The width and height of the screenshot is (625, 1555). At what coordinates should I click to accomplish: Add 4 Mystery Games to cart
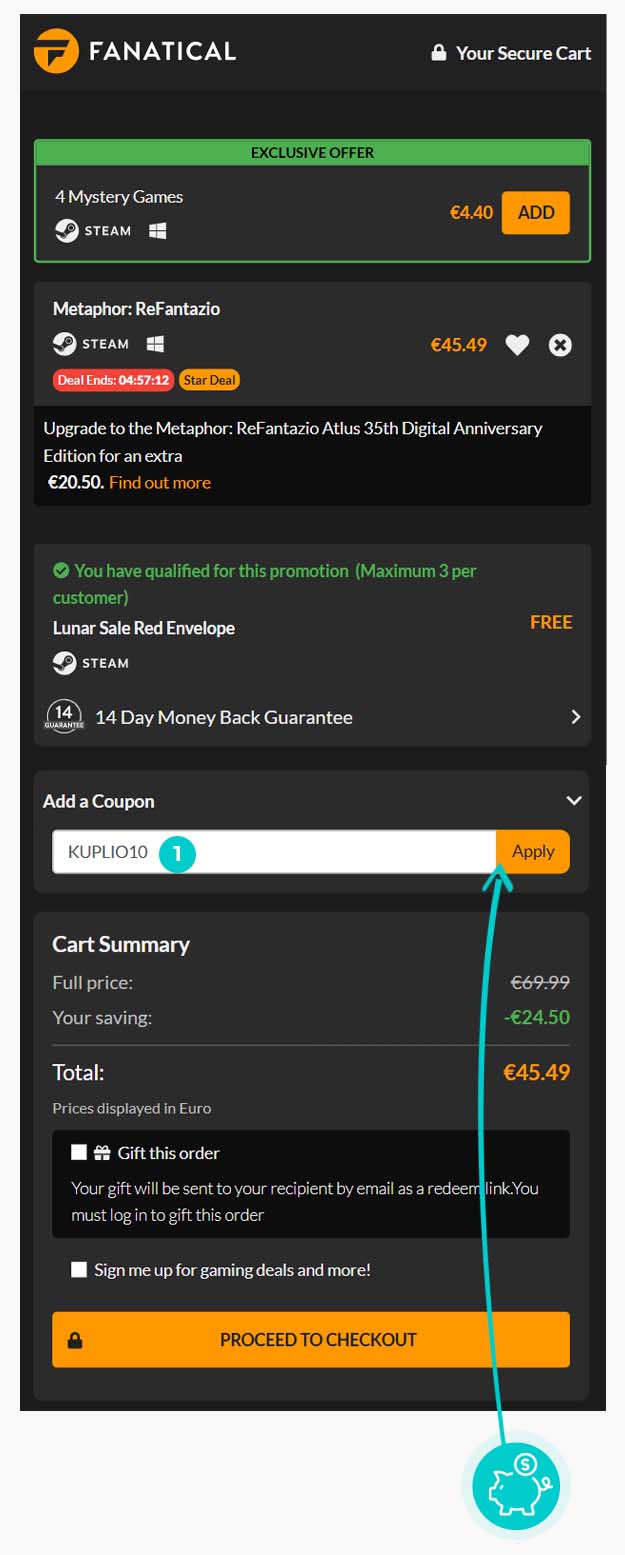pos(535,213)
